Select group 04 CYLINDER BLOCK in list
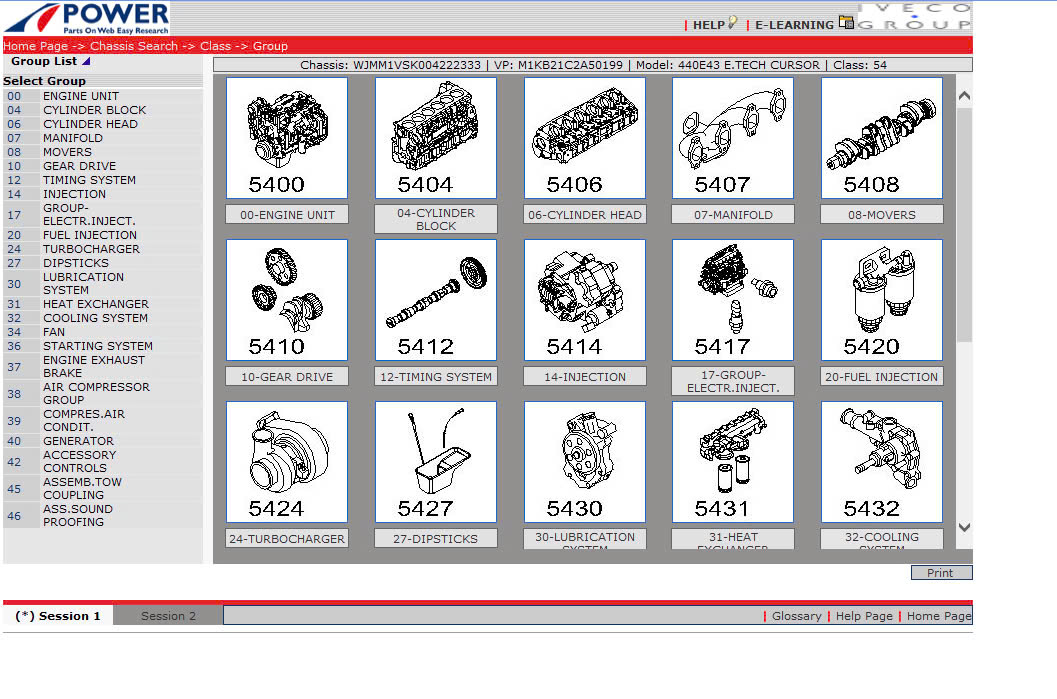 [102, 110]
